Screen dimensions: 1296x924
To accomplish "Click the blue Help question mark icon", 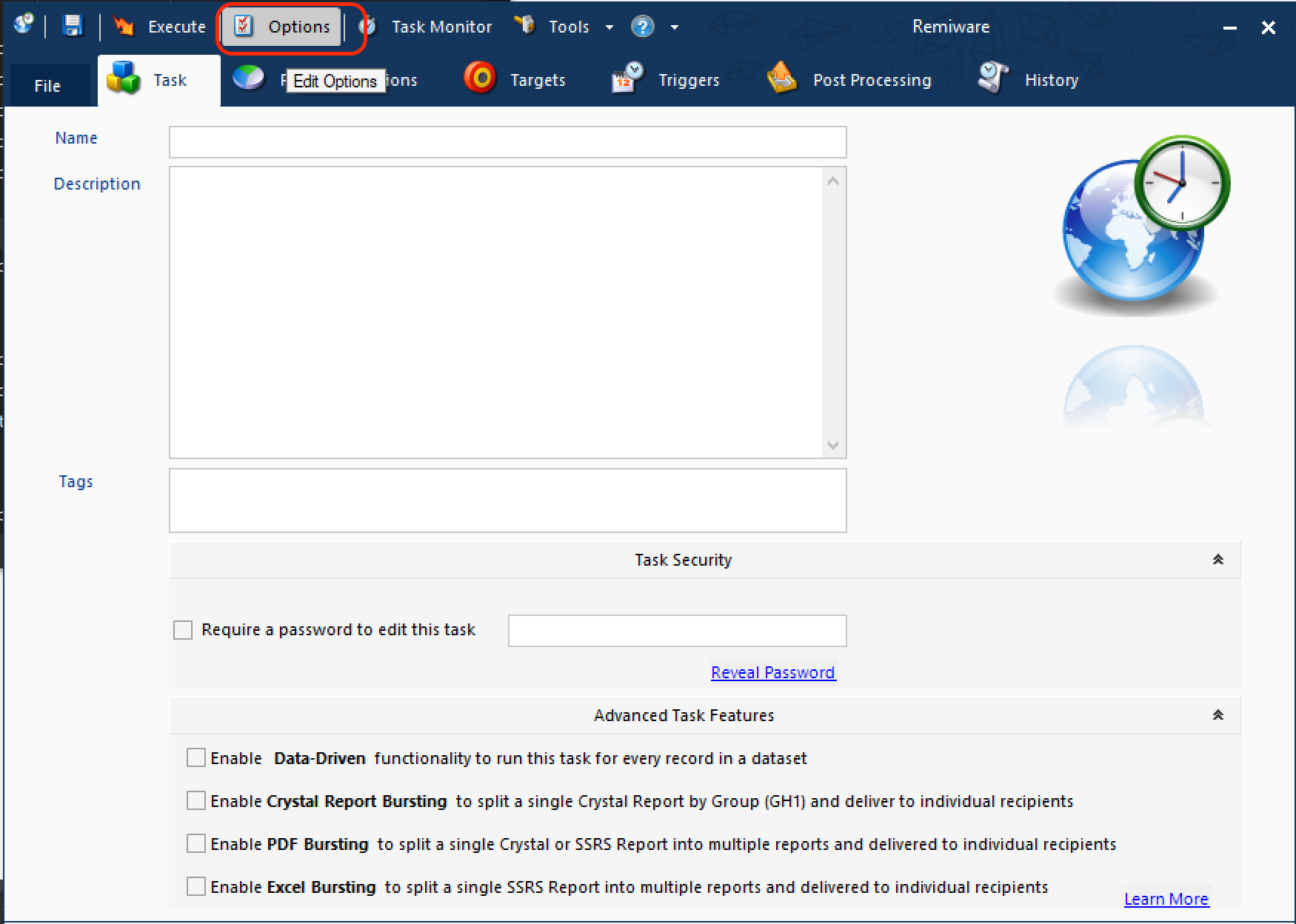I will (x=642, y=27).
